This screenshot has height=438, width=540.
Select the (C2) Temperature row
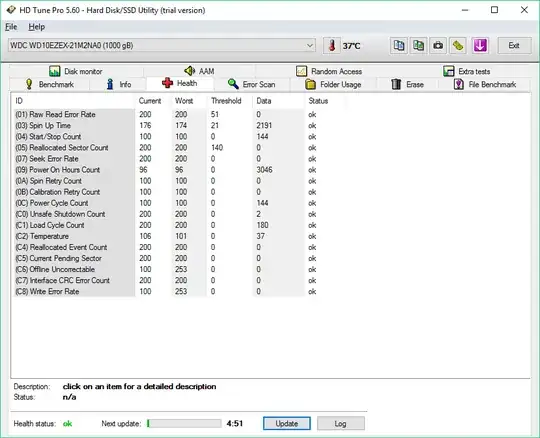165,236
